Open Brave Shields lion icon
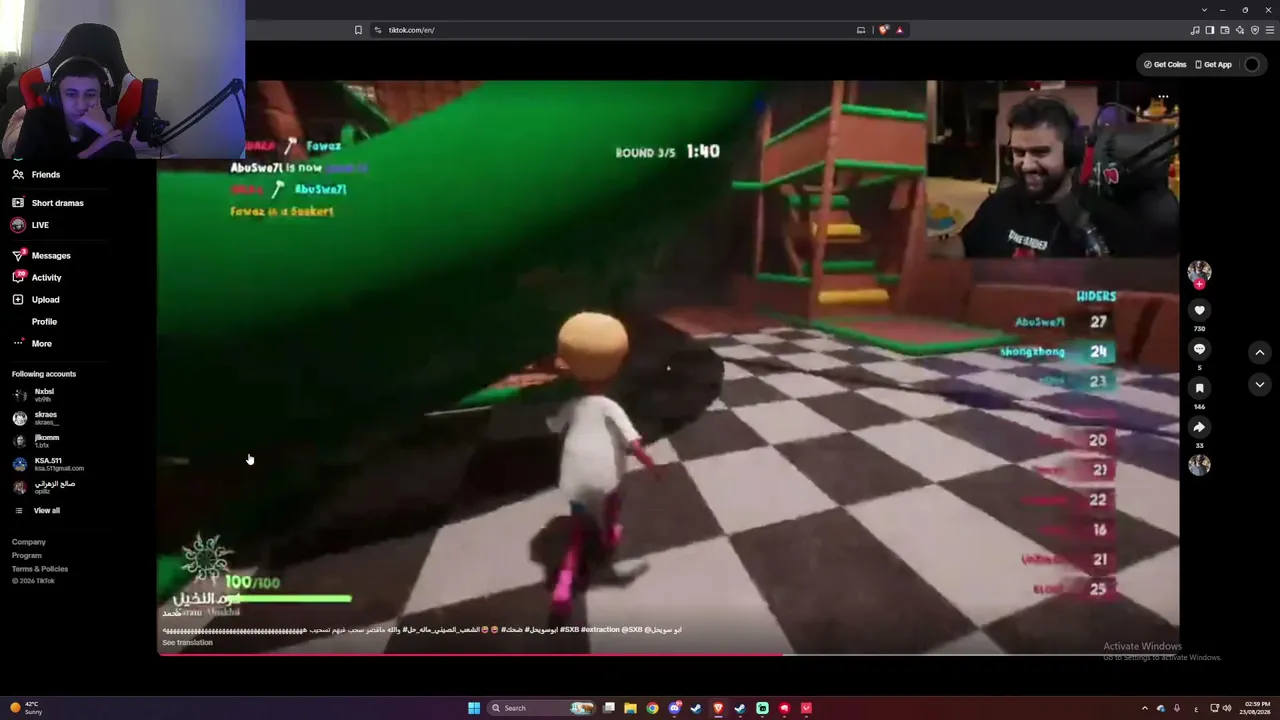The width and height of the screenshot is (1280, 720). 883,30
